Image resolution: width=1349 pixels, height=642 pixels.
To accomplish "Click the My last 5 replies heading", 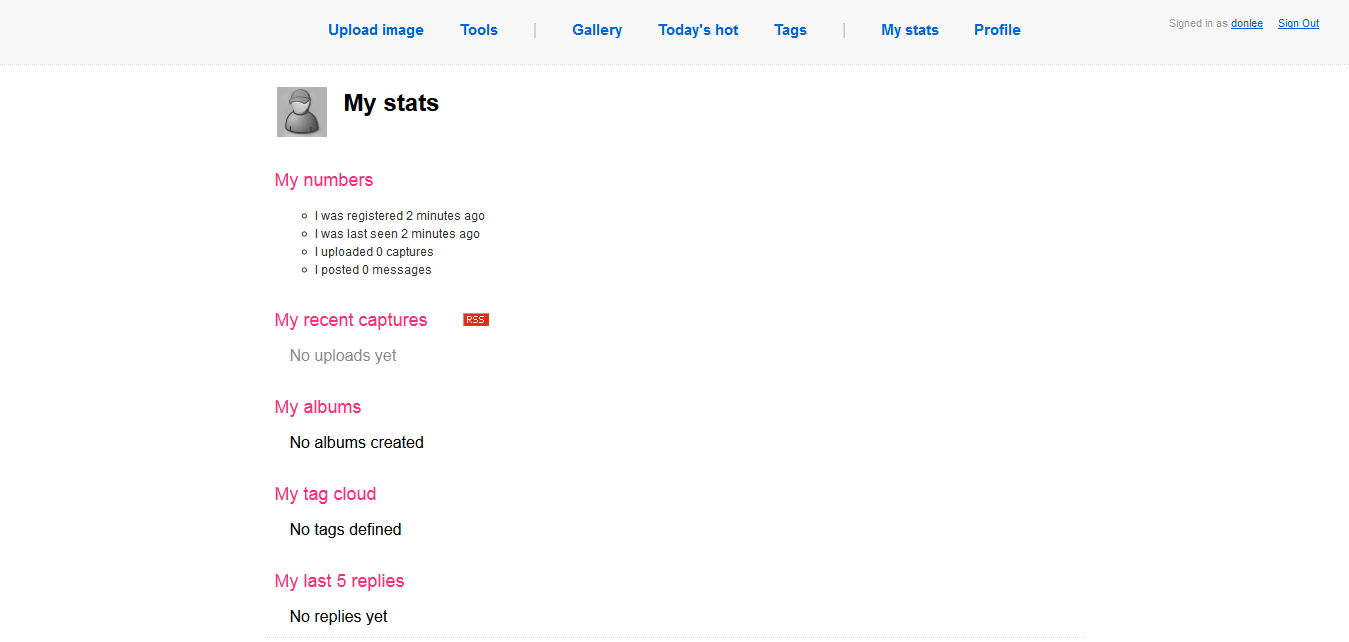I will tap(339, 581).
